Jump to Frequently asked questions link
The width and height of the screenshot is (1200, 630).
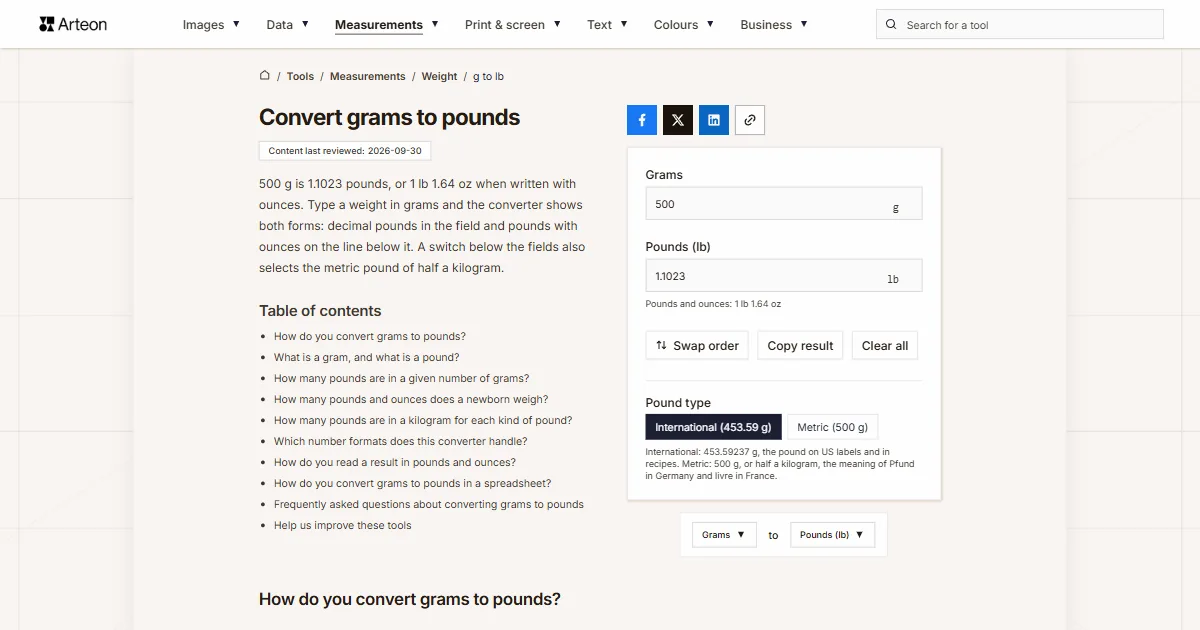click(x=429, y=504)
